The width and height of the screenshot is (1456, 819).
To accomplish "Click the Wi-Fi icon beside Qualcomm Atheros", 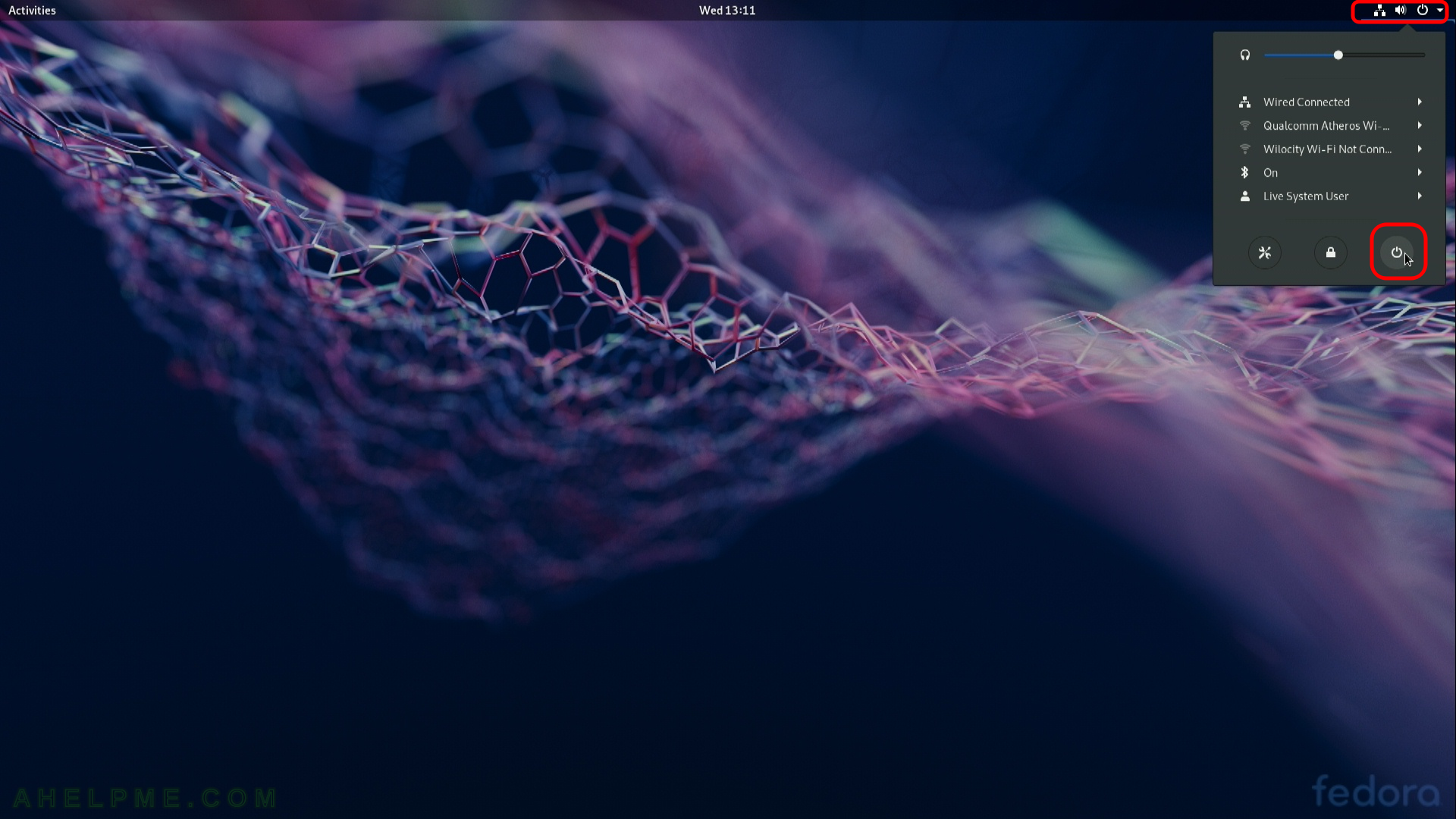I will 1244,126.
